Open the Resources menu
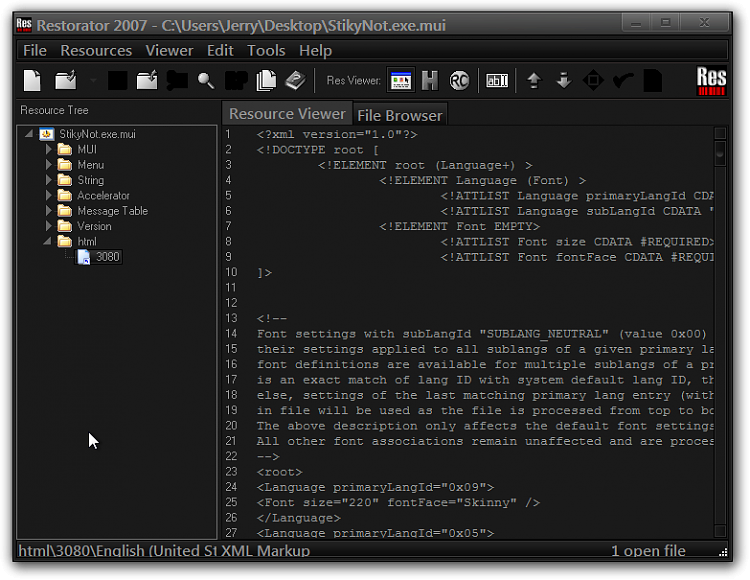The image size is (750, 580). tap(96, 50)
